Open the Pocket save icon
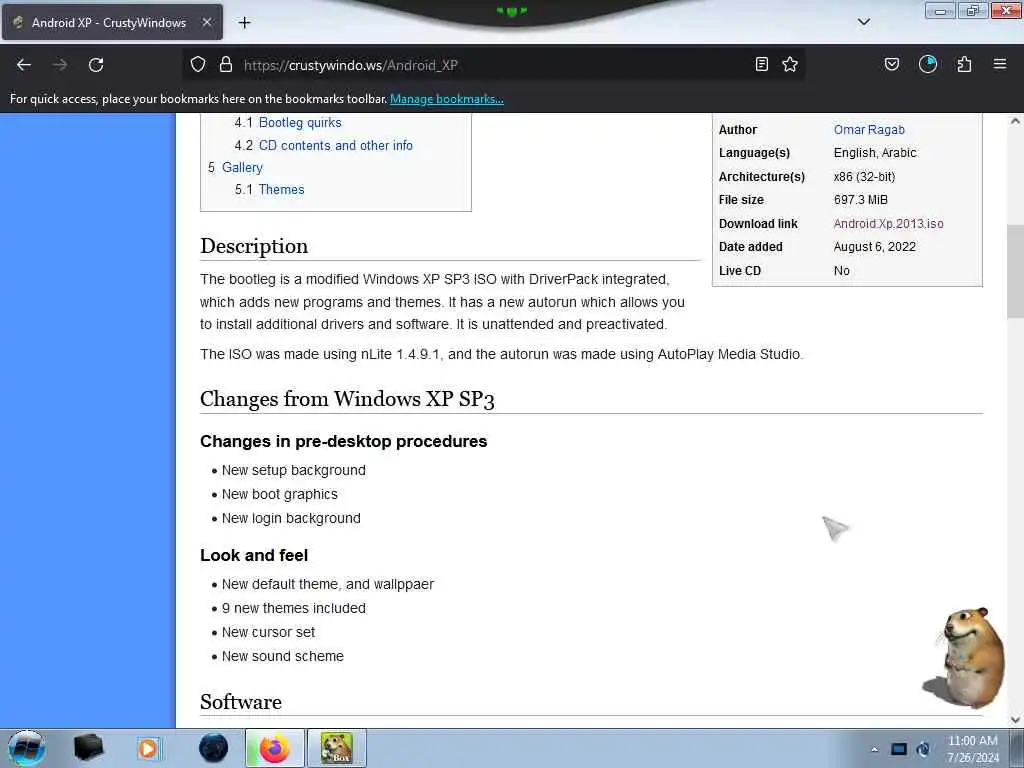The height and width of the screenshot is (768, 1024). [891, 64]
